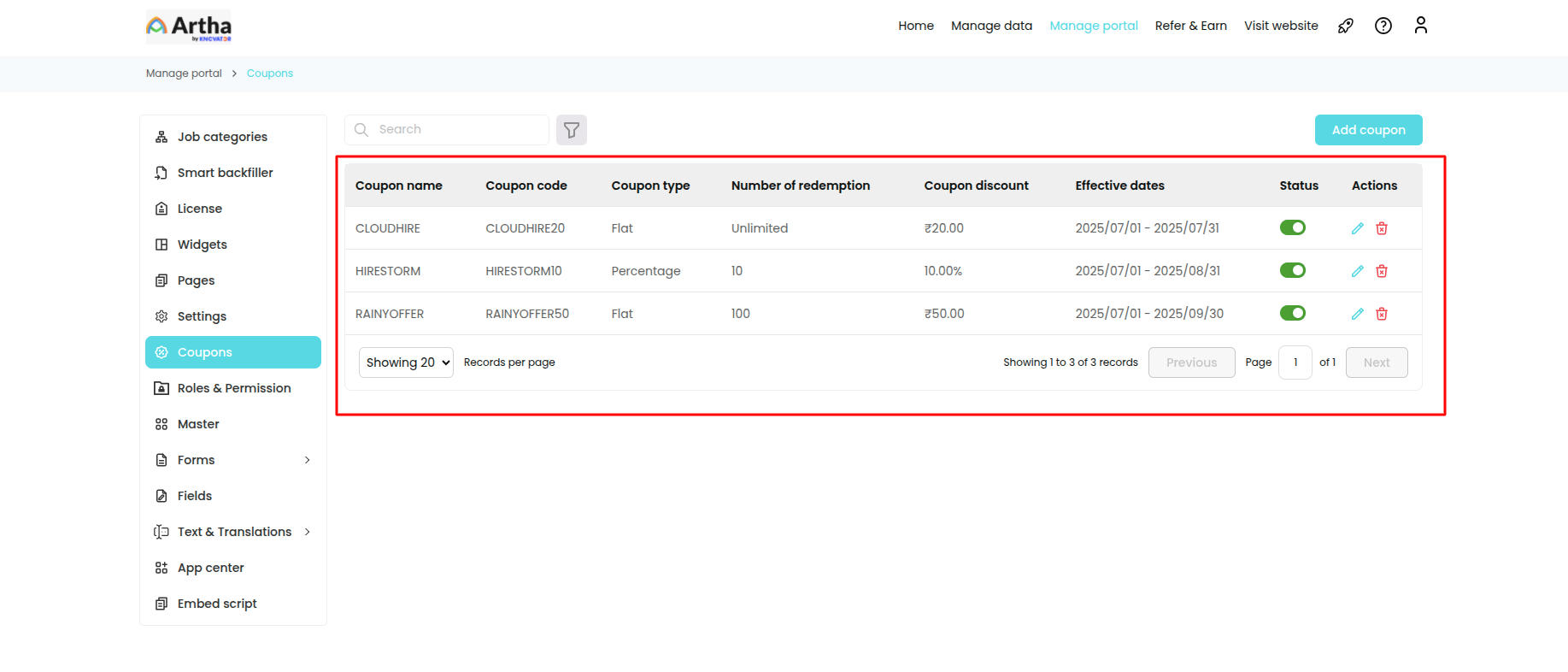Edit the CLOUDHIRE coupon using pencil icon
The image size is (1568, 672).
pos(1357,228)
